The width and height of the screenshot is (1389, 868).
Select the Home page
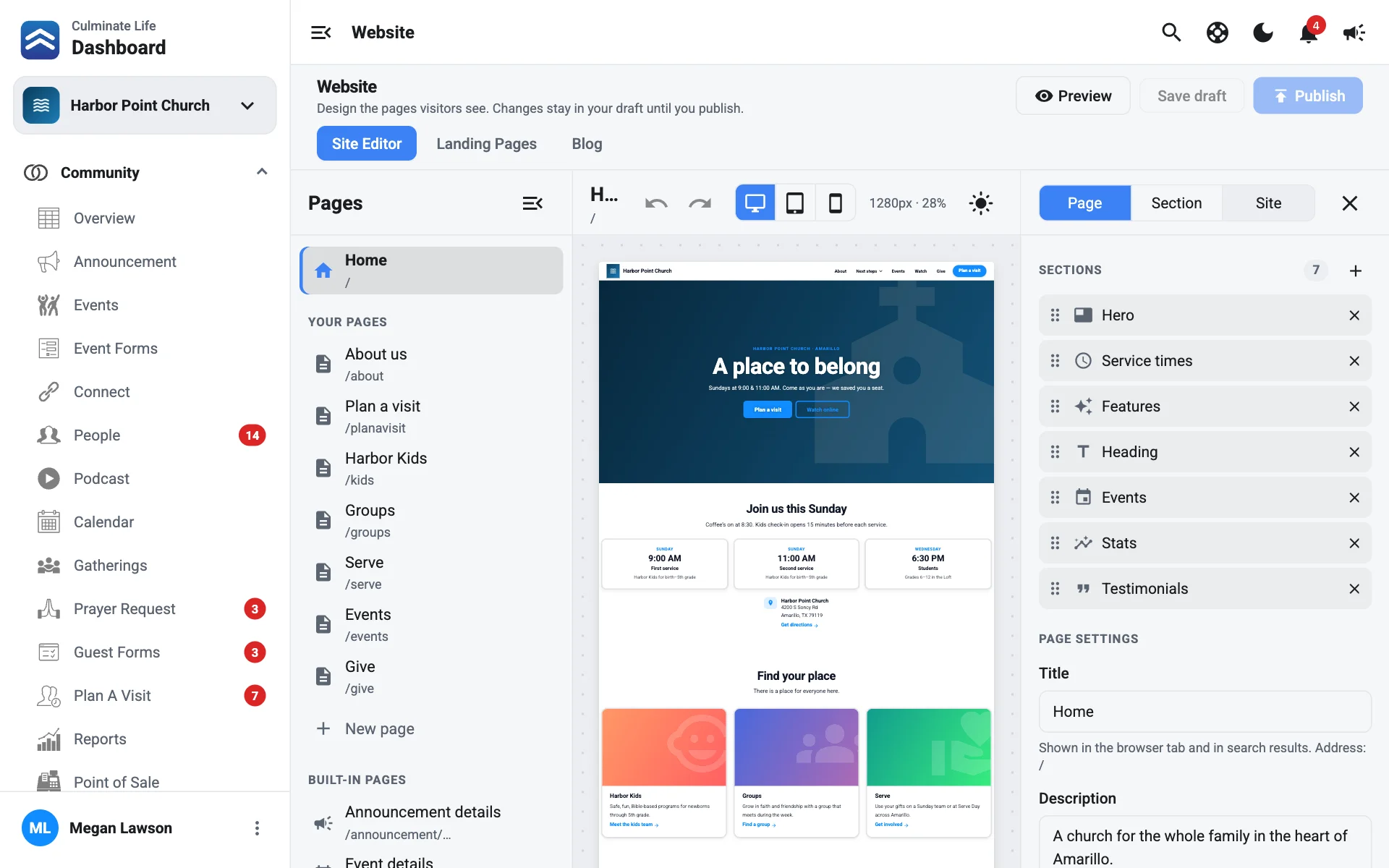tap(432, 271)
